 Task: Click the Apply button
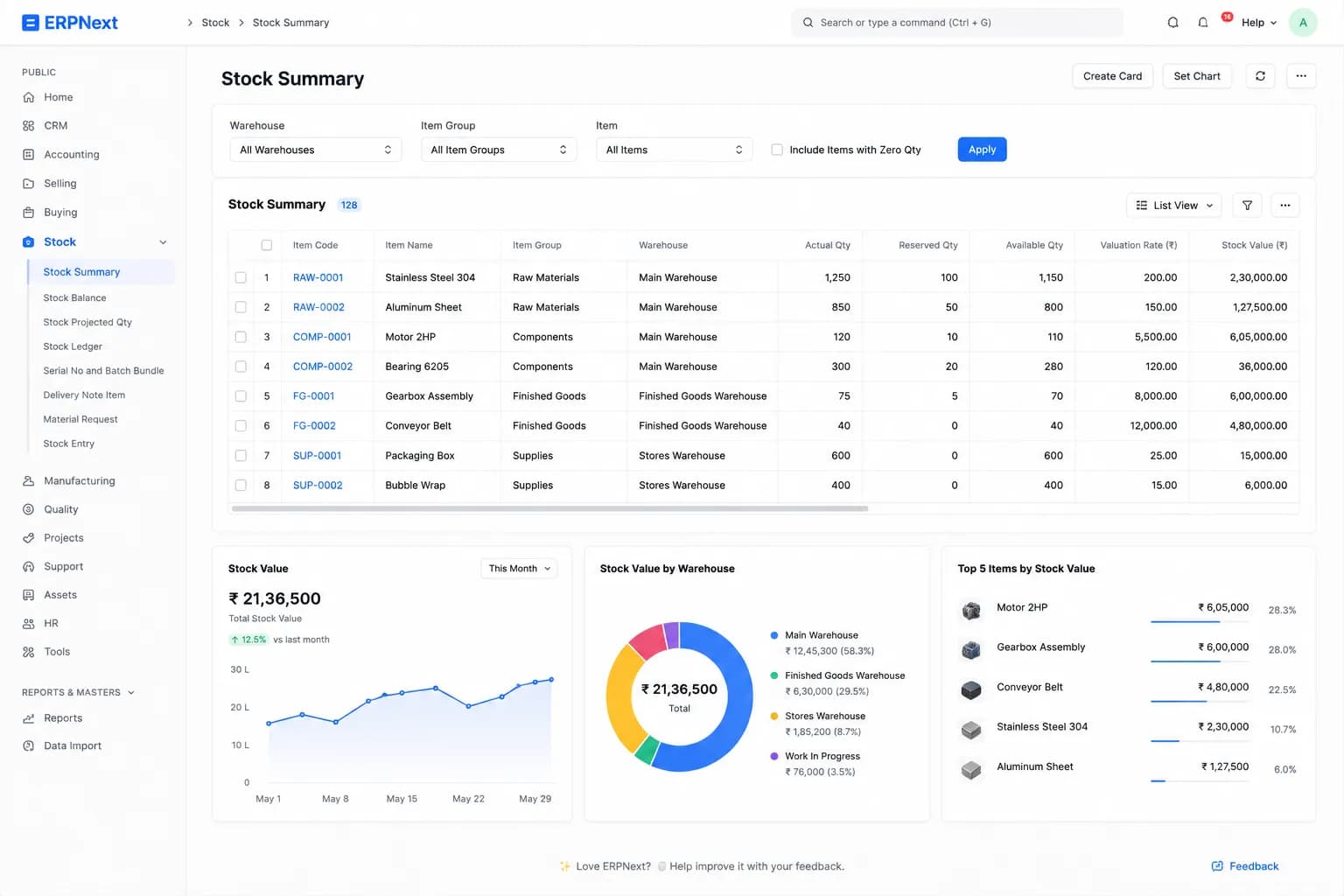click(982, 150)
